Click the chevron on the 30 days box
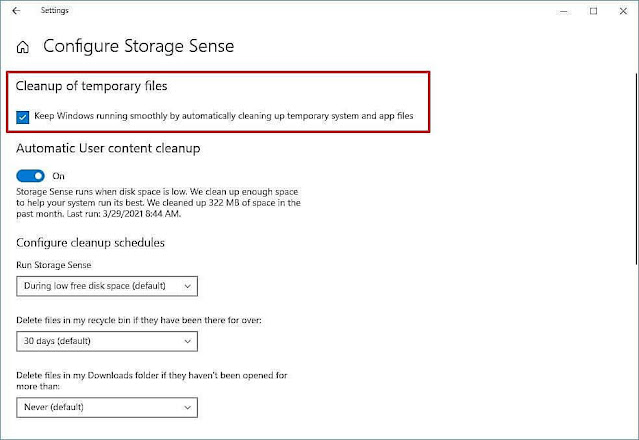639x440 pixels. pos(186,342)
